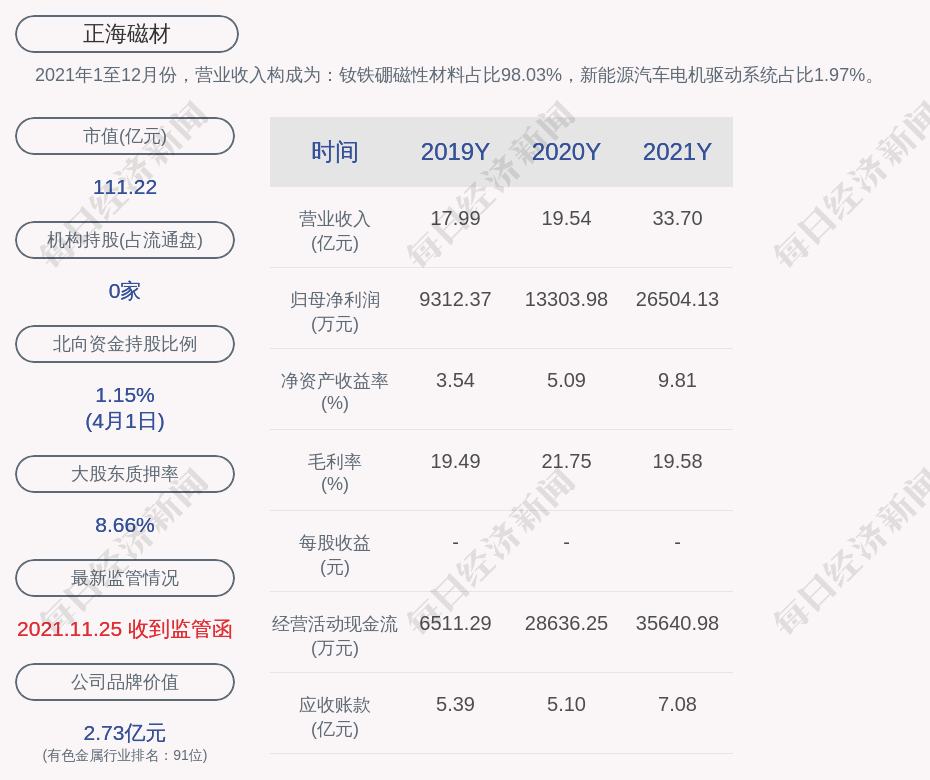Image resolution: width=930 pixels, height=780 pixels.
Task: Open the red 2021.11.25 收到监管函 notice
Action: click(x=125, y=629)
